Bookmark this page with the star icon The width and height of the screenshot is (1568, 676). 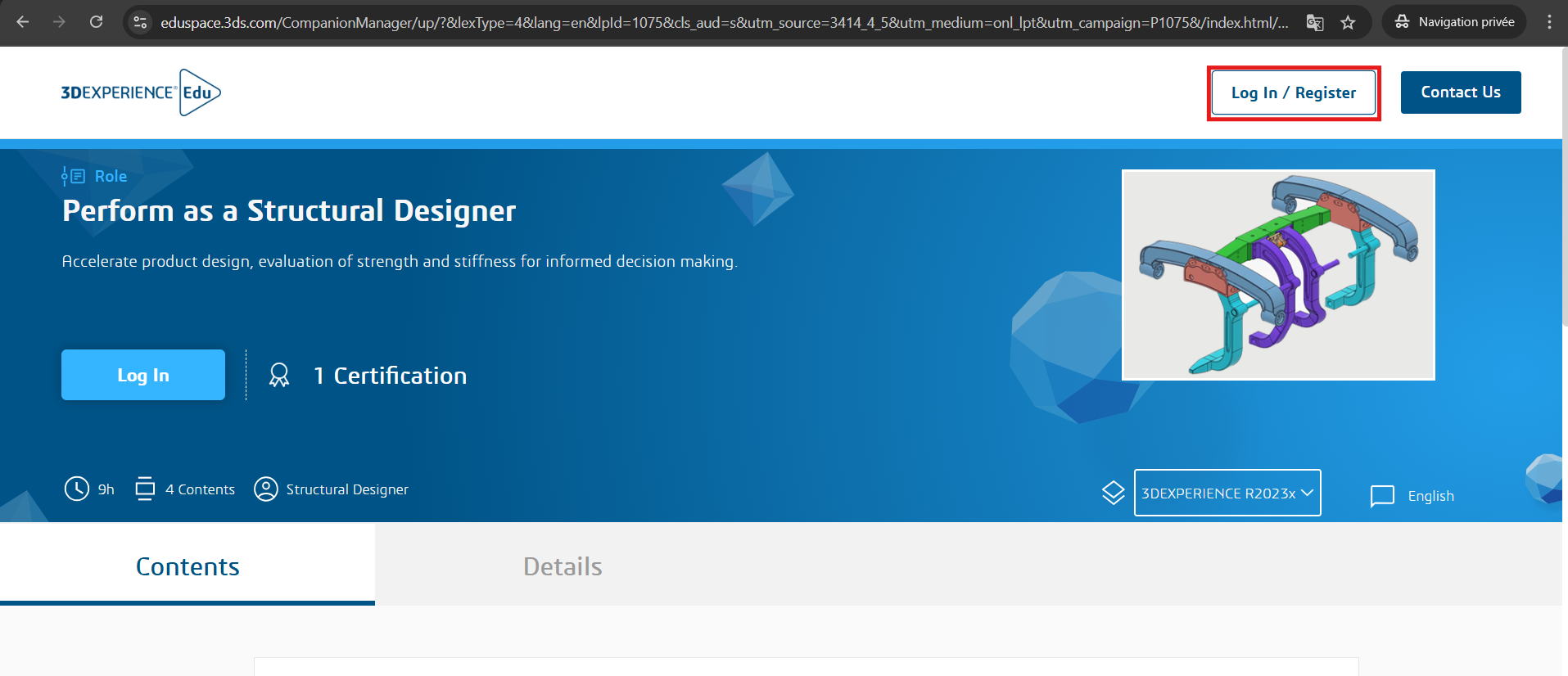coord(1348,22)
